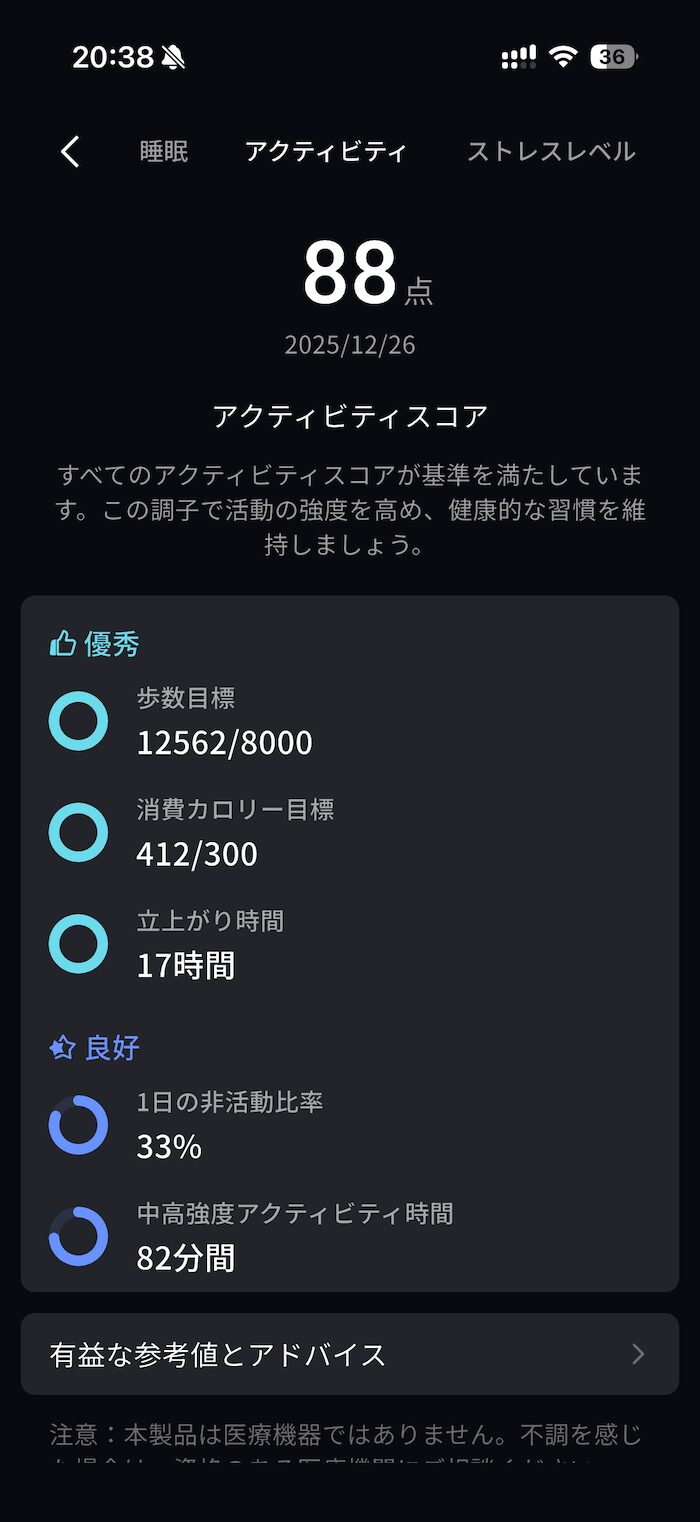This screenshot has height=1522, width=700.
Task: Tap the 歩数目標 progress ring
Action: pos(78,721)
